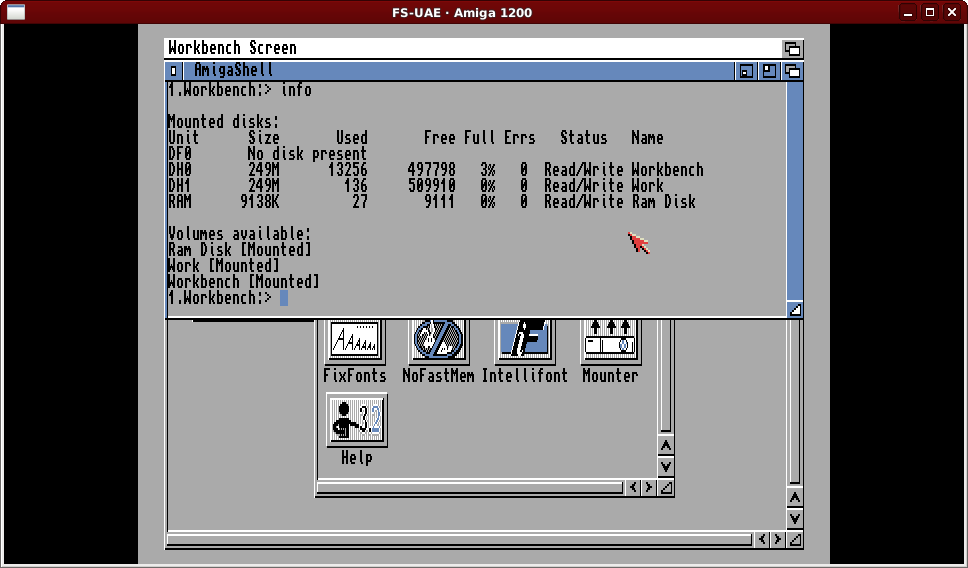The height and width of the screenshot is (568, 968).
Task: Open the FixFonts tool icon
Action: (x=355, y=341)
